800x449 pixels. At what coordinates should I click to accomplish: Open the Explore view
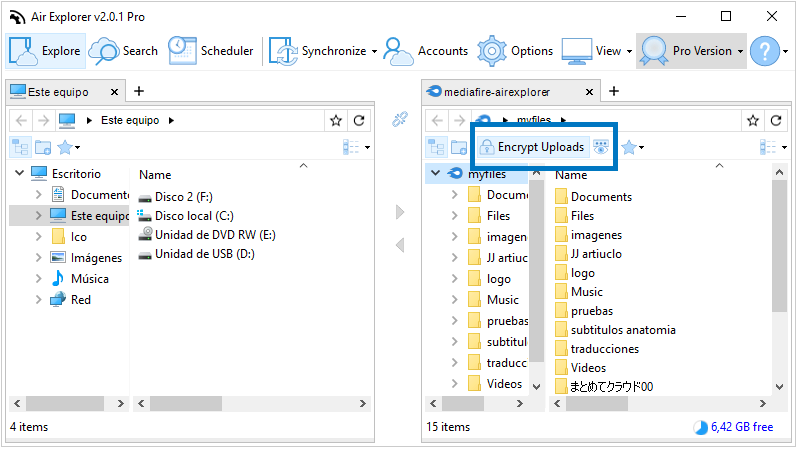tap(45, 51)
